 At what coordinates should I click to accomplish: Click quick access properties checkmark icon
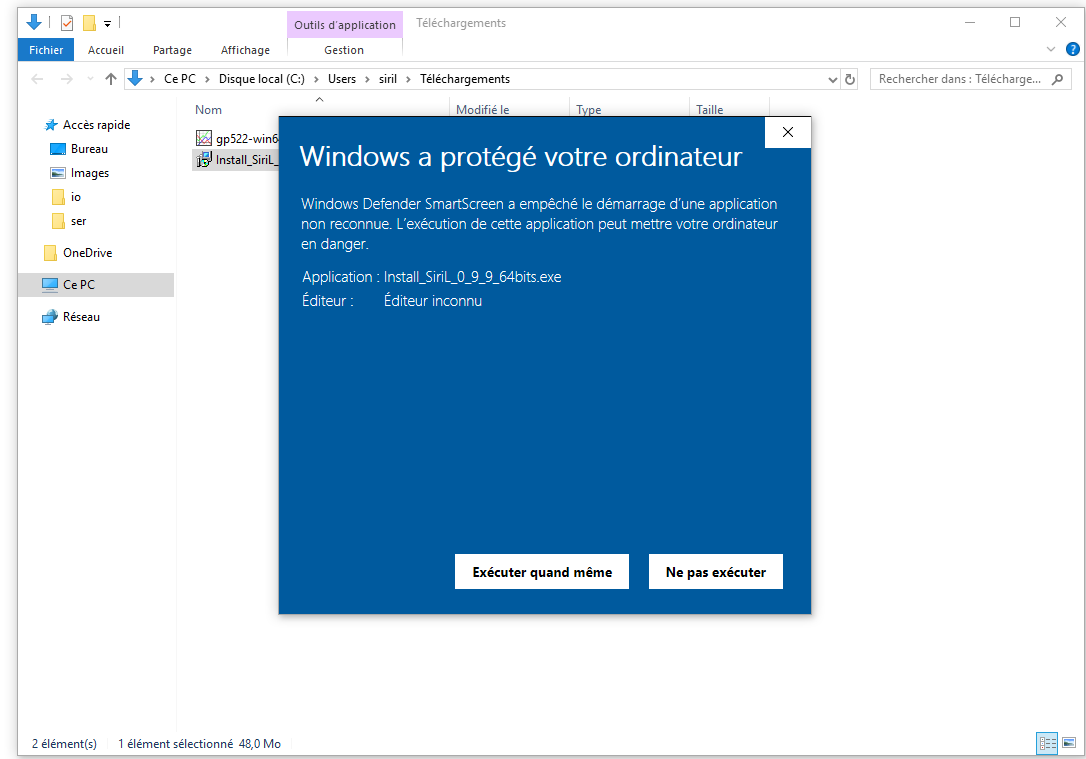point(66,23)
